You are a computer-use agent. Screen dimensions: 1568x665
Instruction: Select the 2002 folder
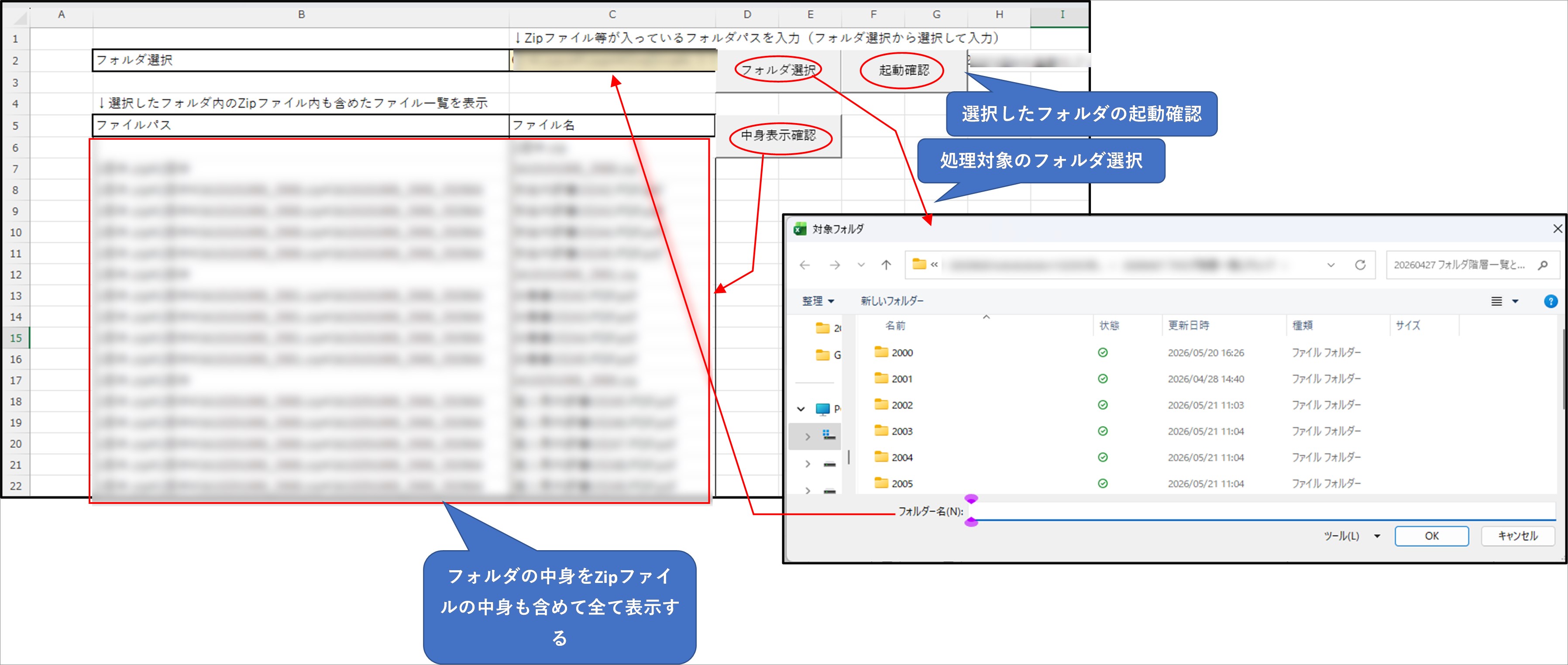901,405
